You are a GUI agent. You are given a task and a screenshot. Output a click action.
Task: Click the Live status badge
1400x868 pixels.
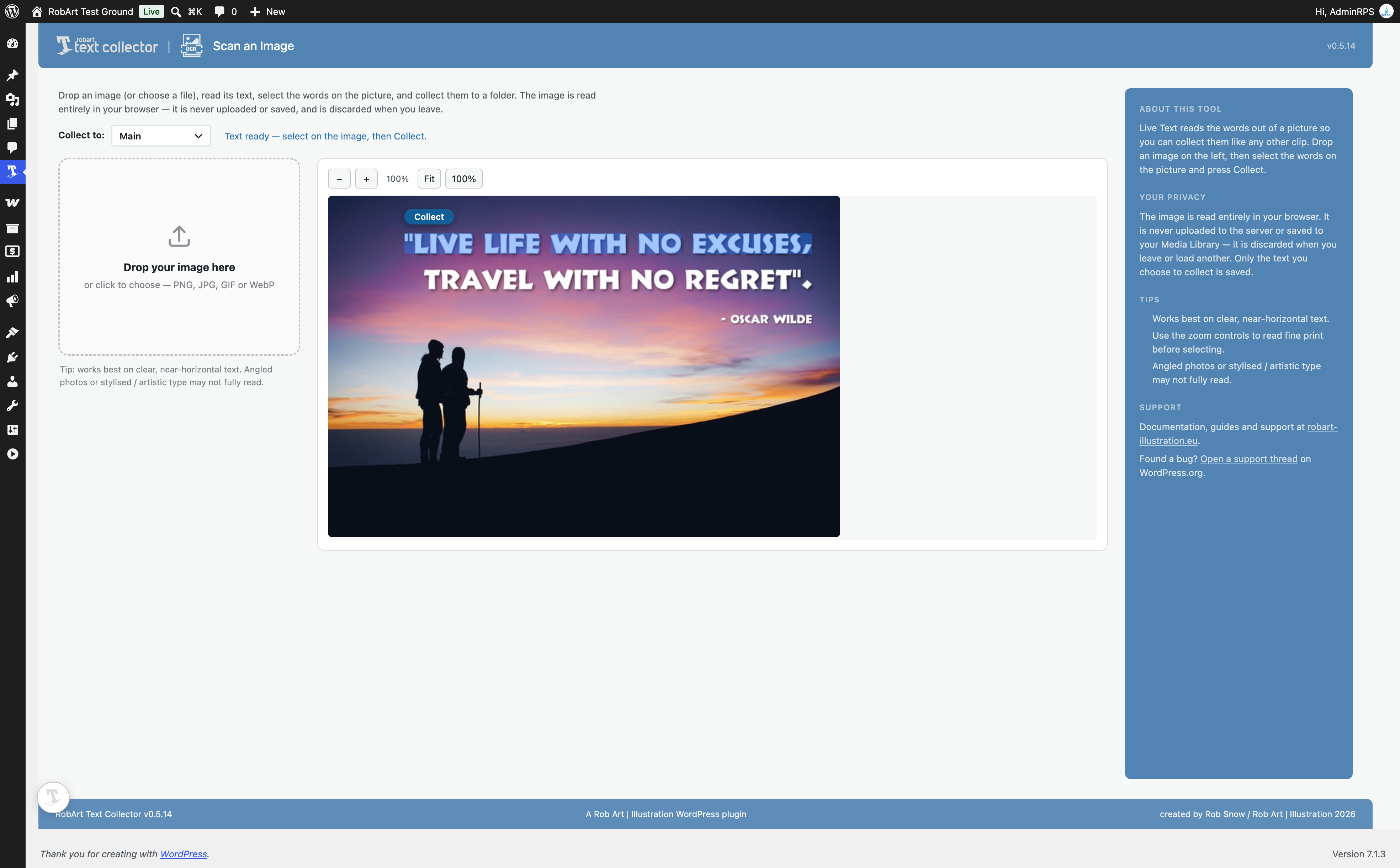(x=152, y=11)
